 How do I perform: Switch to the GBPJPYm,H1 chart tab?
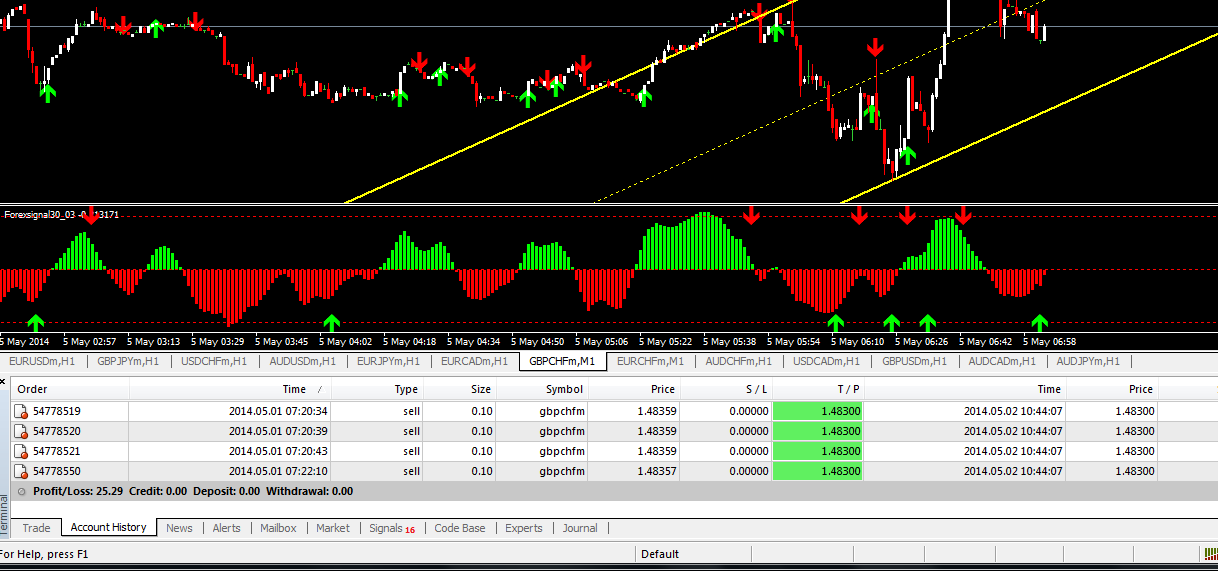point(127,361)
